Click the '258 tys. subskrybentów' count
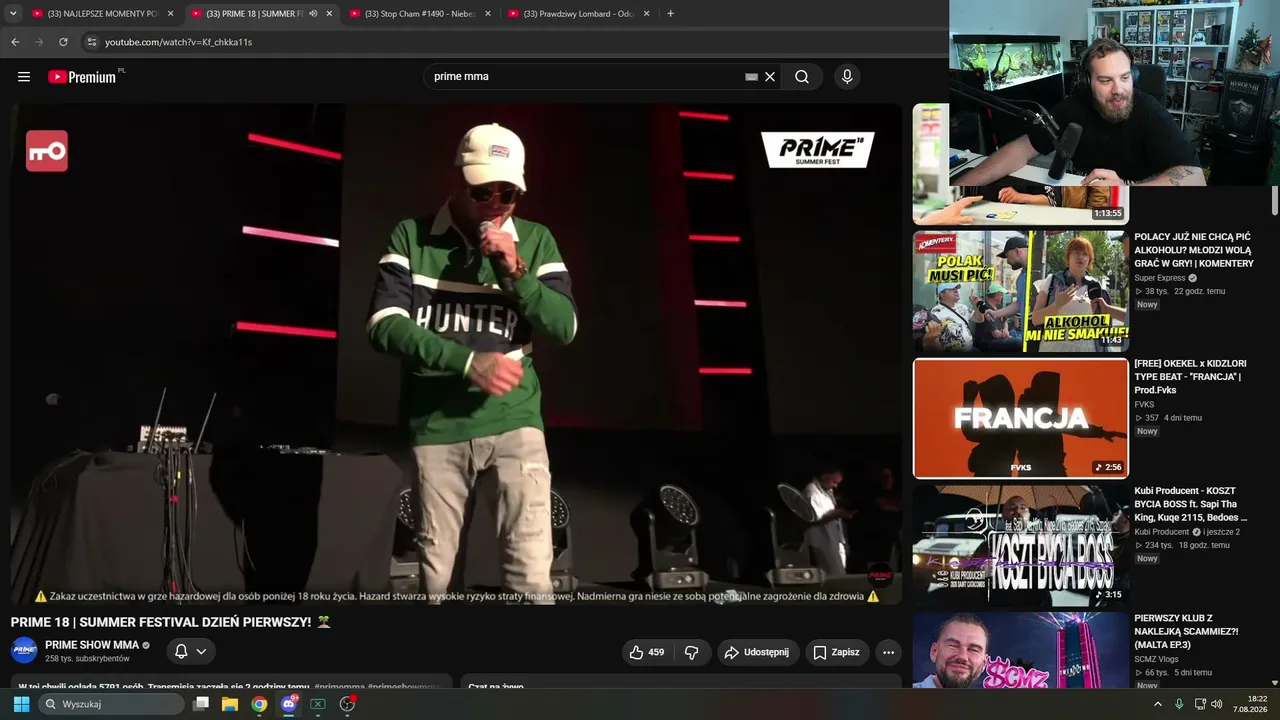This screenshot has width=1280, height=720. click(x=87, y=659)
